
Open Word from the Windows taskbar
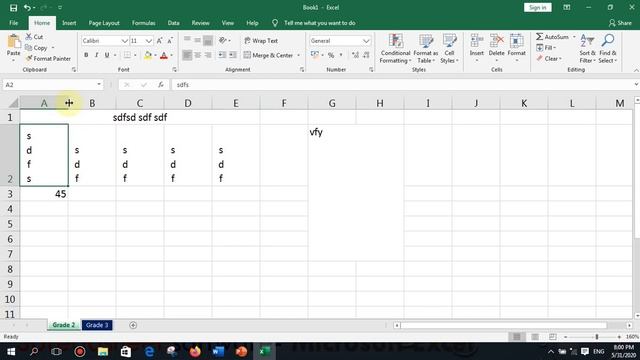click(x=218, y=351)
